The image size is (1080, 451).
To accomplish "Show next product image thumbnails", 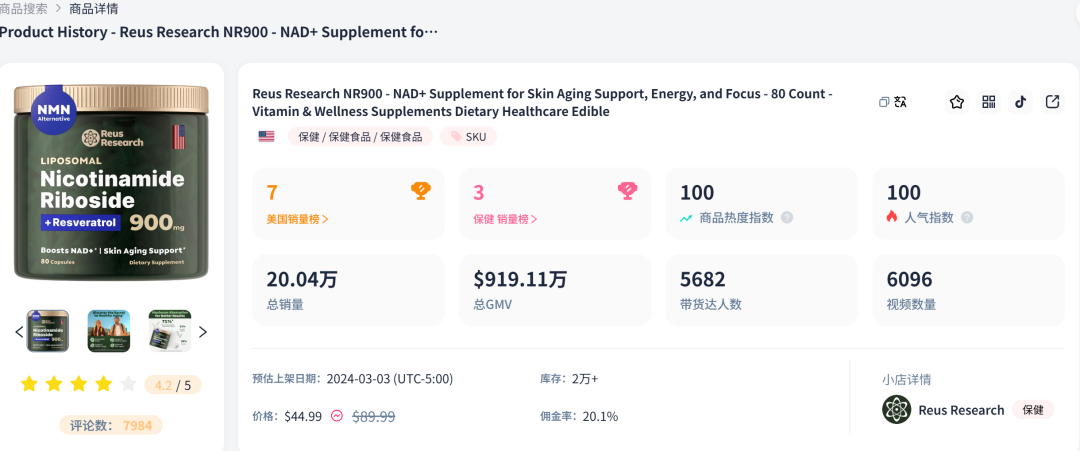I will pos(203,332).
